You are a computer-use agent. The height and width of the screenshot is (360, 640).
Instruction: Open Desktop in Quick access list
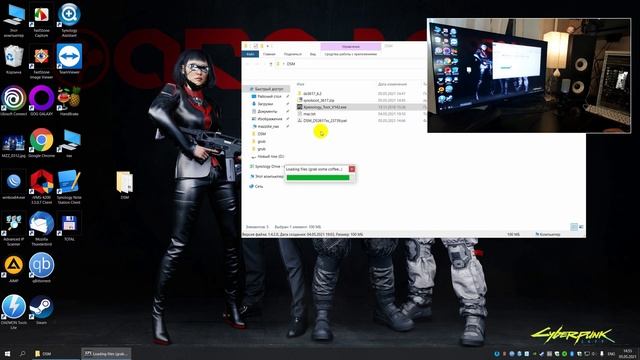[269, 96]
